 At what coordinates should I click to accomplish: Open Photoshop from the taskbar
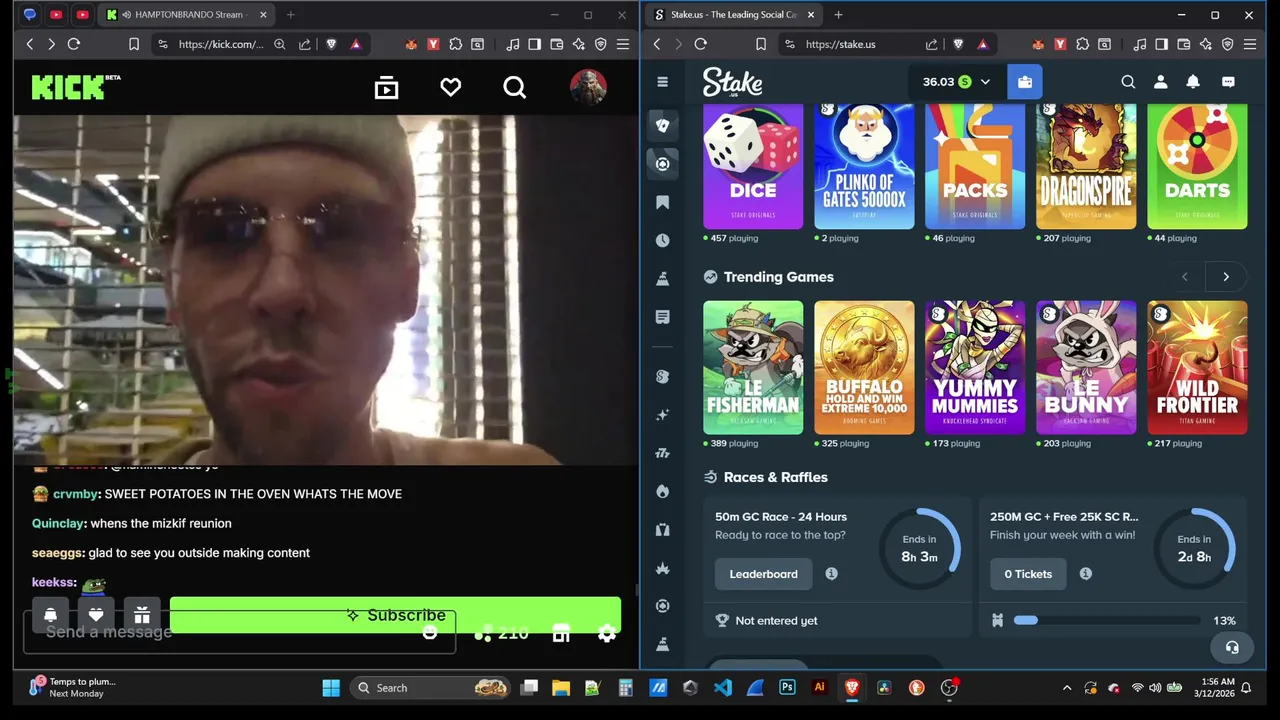[x=787, y=687]
